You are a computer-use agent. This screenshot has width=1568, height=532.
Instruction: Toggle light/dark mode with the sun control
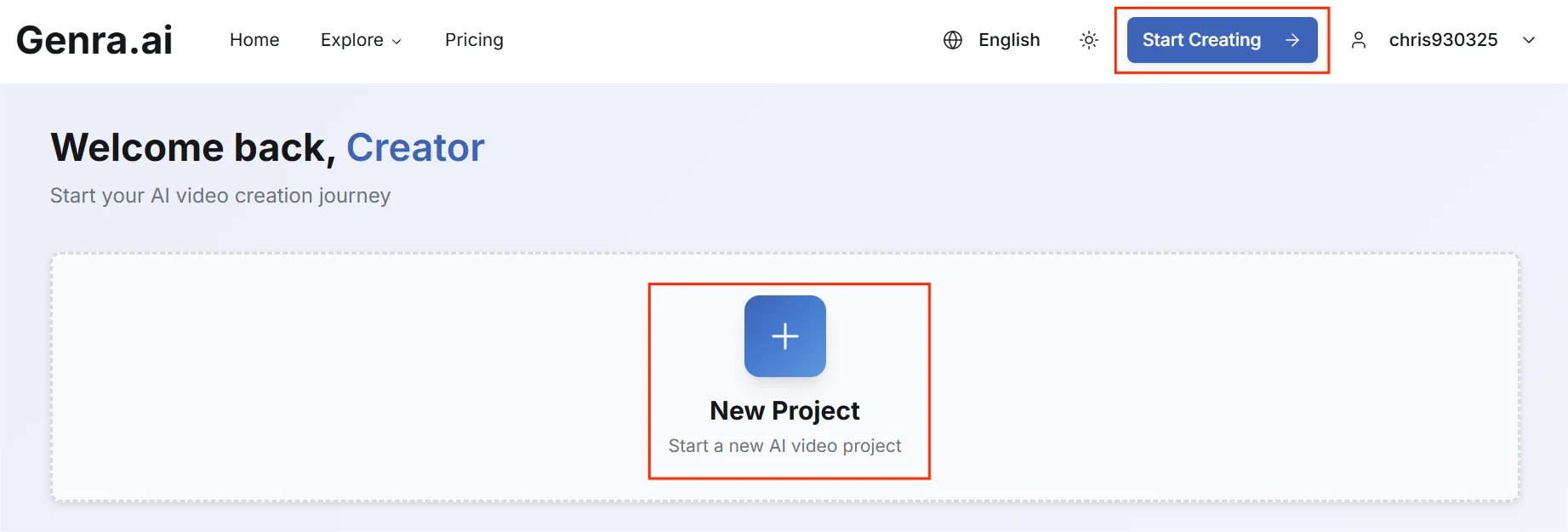(x=1088, y=40)
